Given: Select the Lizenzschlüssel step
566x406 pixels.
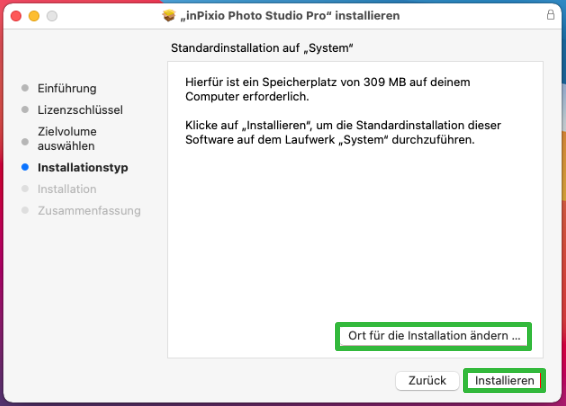Looking at the screenshot, I should 80,110.
